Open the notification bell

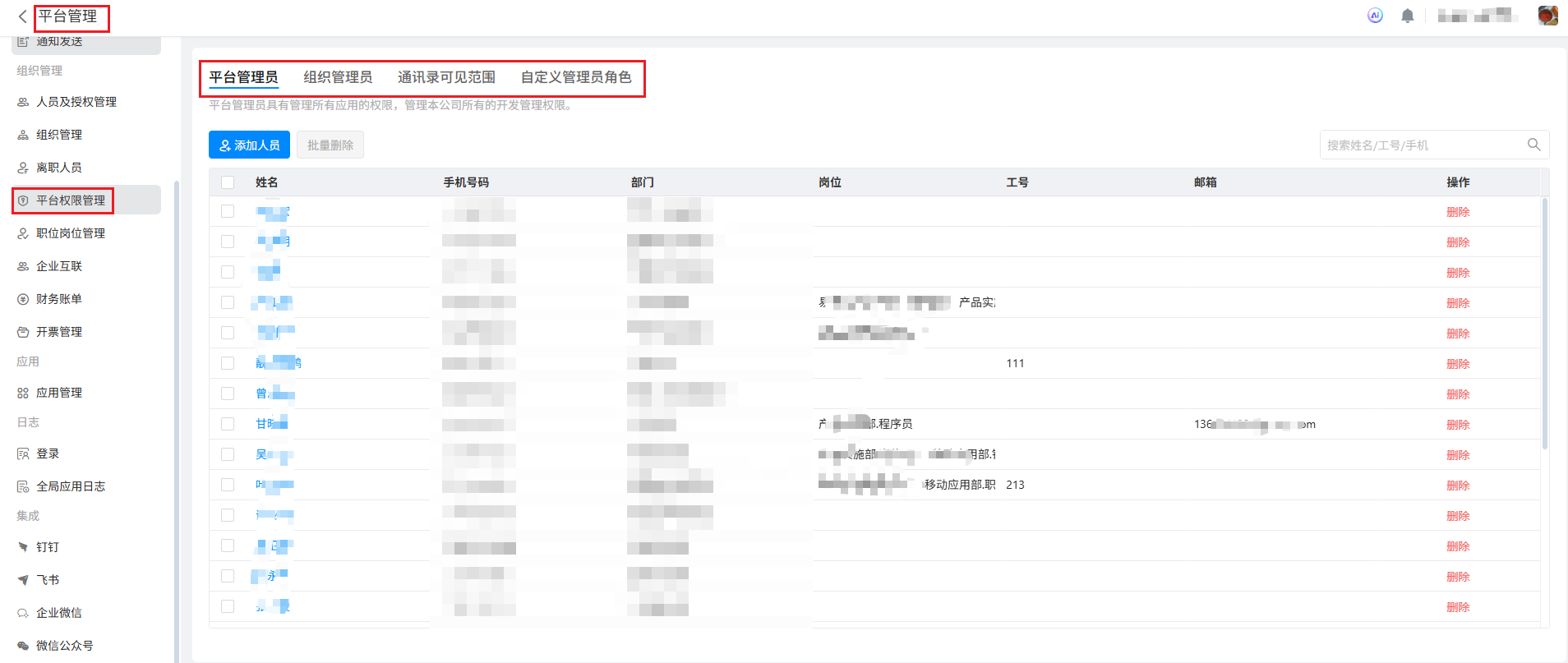coord(1407,16)
